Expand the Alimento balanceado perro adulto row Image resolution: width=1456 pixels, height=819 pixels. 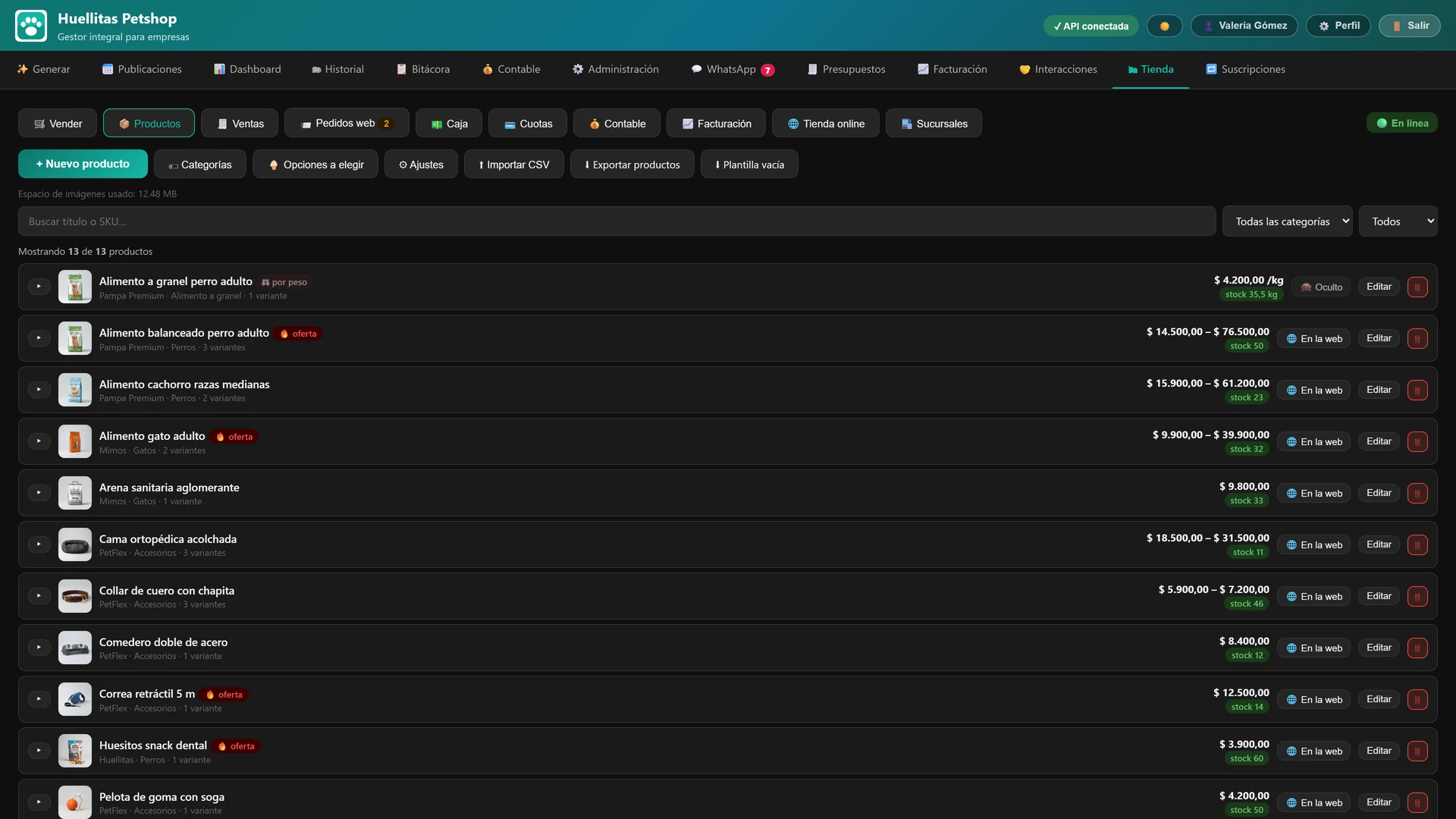click(39, 338)
